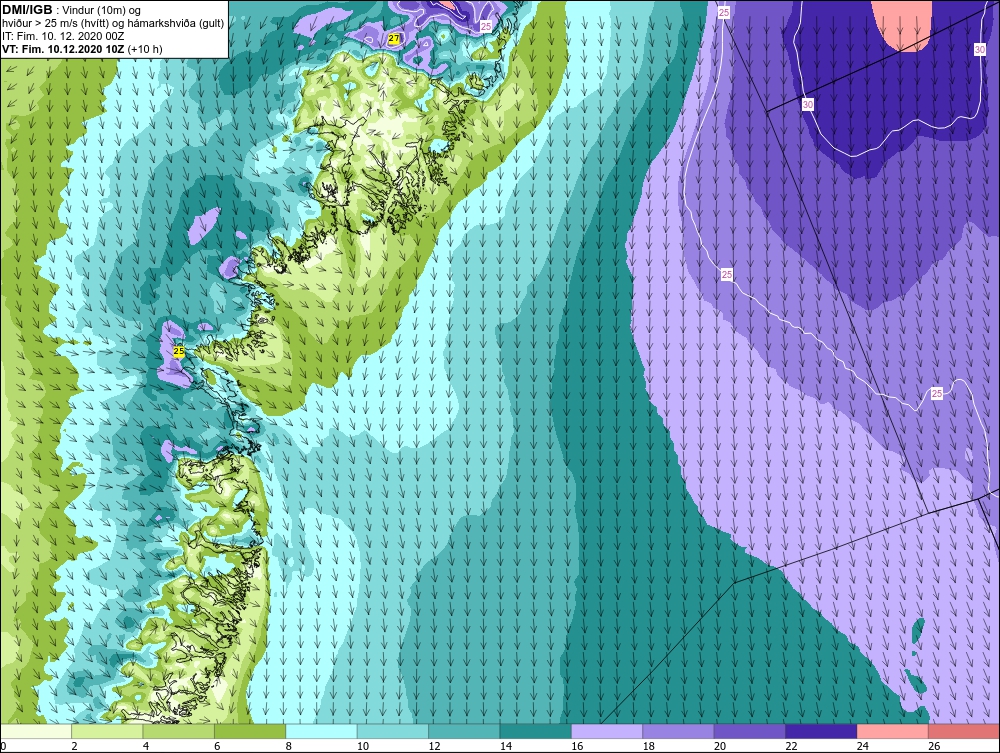
Task: Select the lavender 16–18 m/s legend swatch
Action: point(607,731)
